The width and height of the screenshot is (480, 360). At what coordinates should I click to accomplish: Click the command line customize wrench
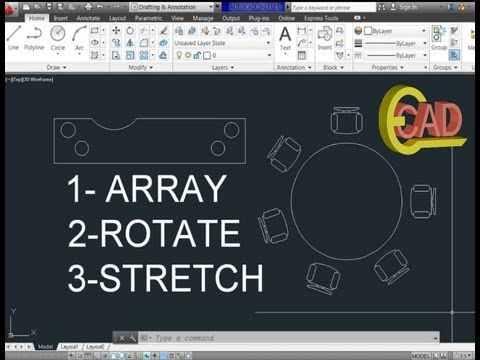click(132, 338)
